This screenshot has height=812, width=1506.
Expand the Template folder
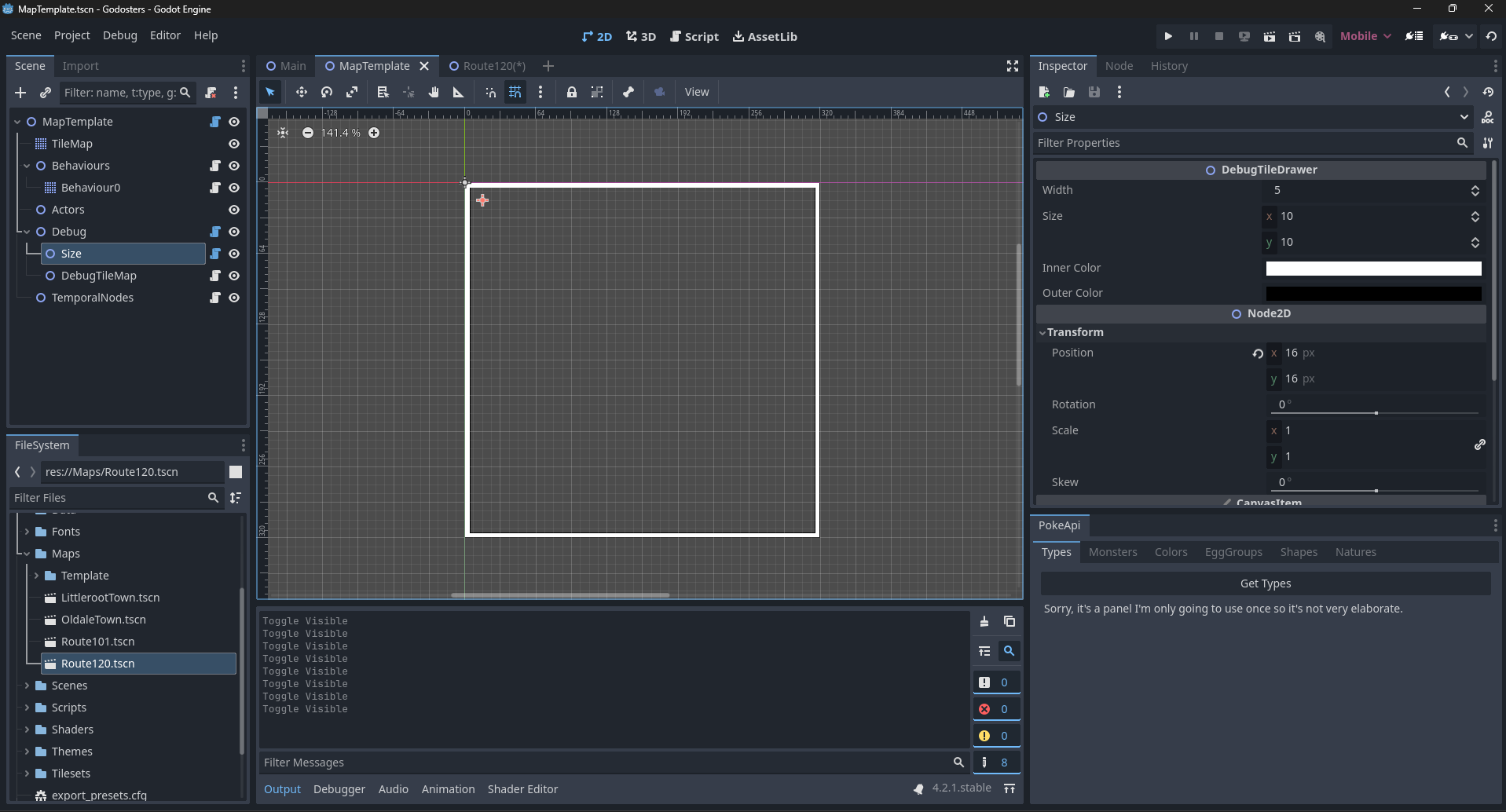coord(36,576)
